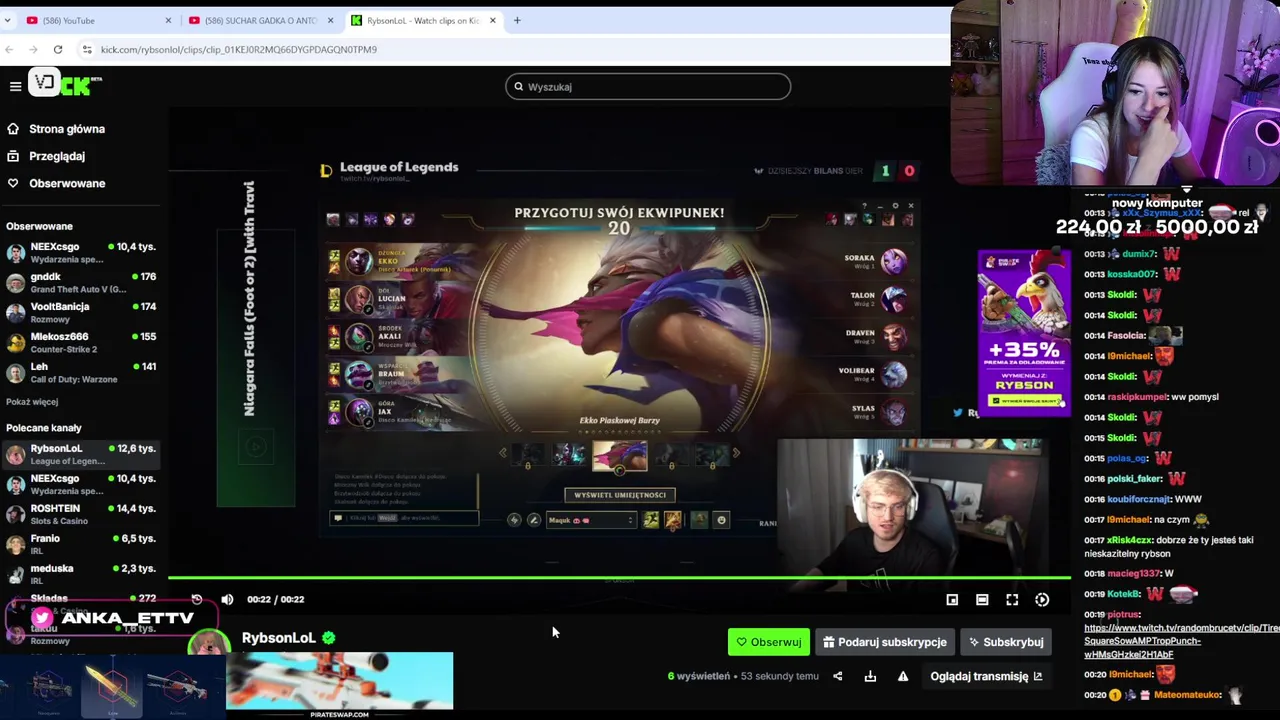
Task: Click the Wyszukaj search field
Action: pyautogui.click(x=648, y=87)
